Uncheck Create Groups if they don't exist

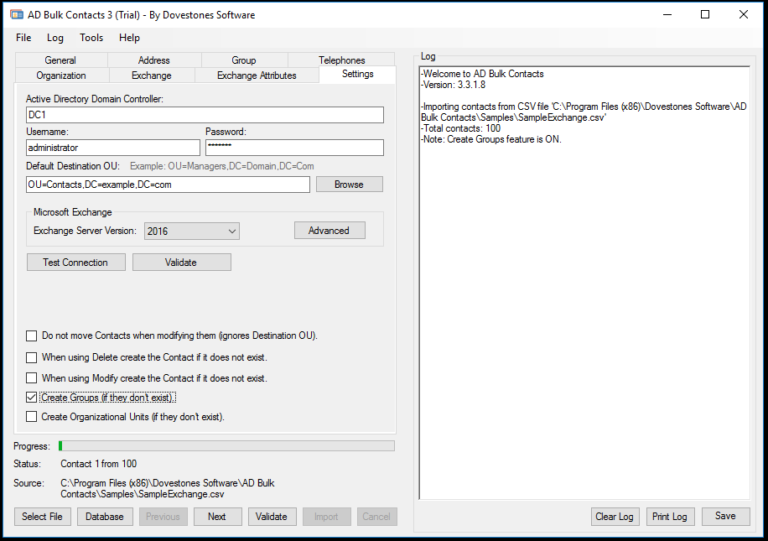coord(31,398)
